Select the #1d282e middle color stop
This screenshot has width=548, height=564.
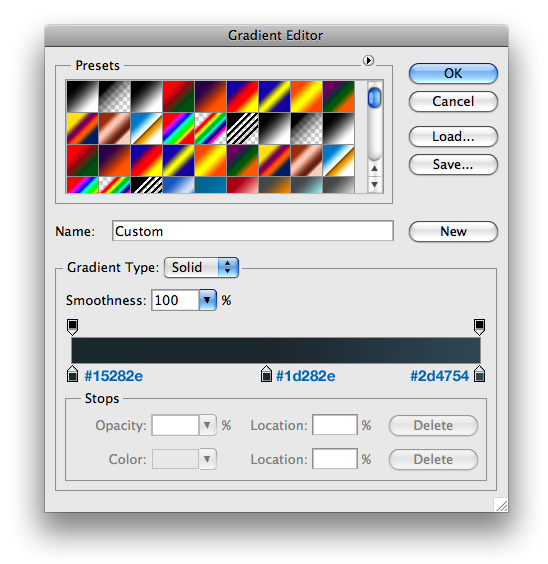point(266,374)
